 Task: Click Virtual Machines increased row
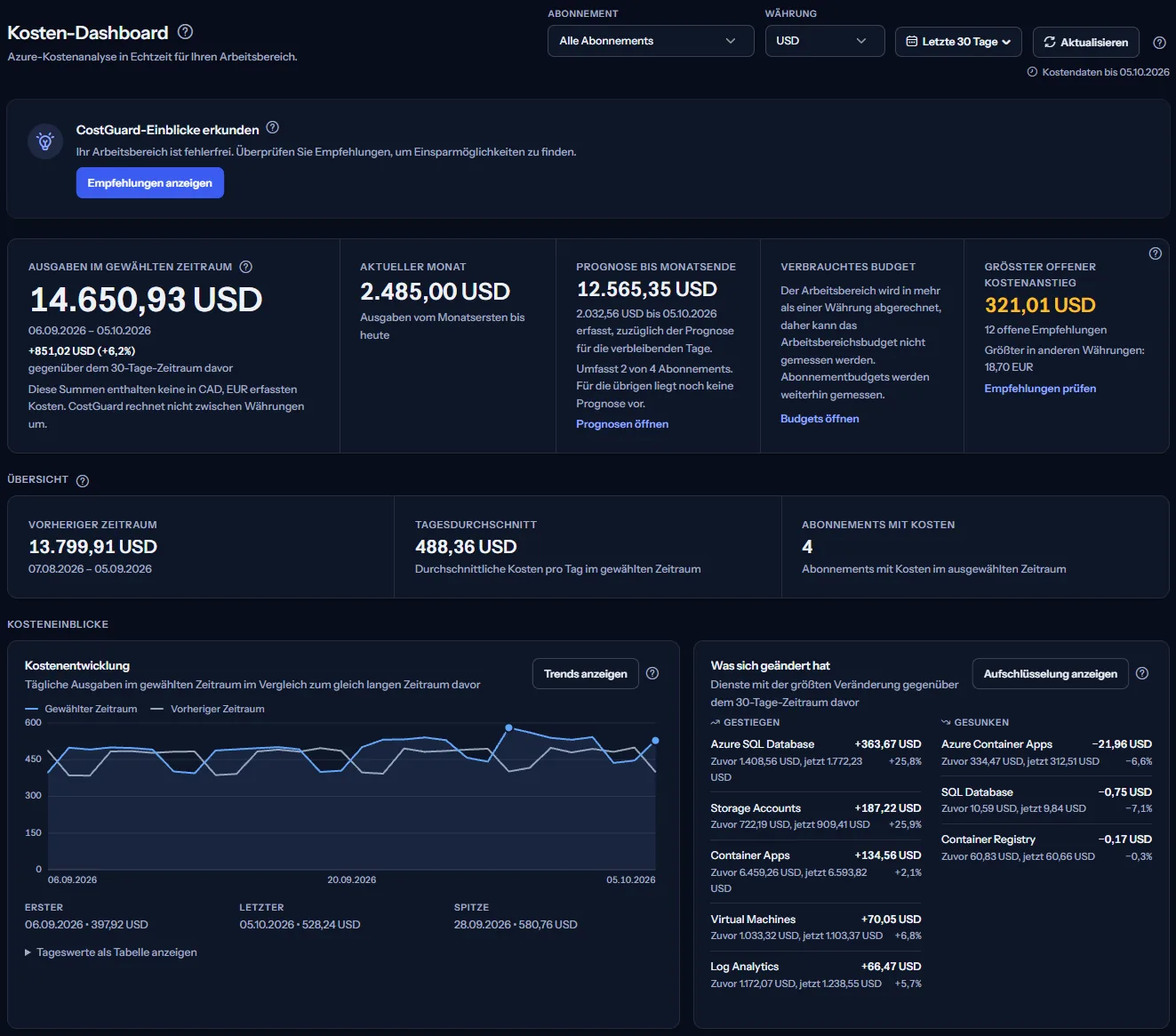tap(816, 928)
